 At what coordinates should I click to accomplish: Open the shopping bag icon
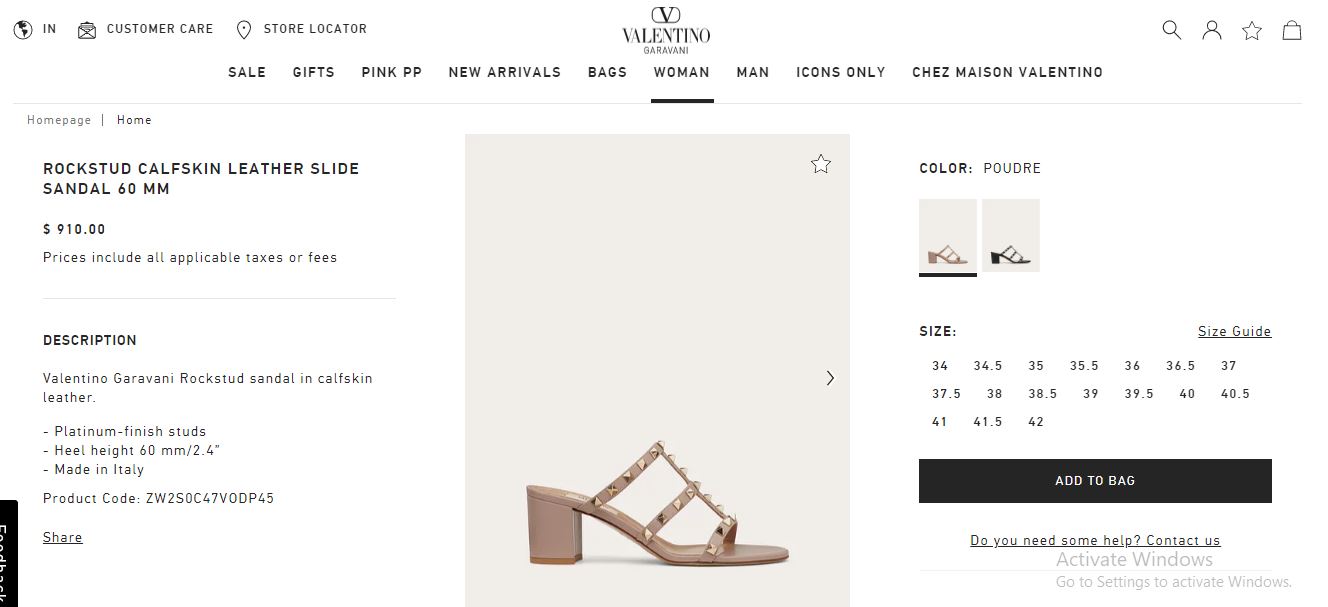pyautogui.click(x=1292, y=30)
